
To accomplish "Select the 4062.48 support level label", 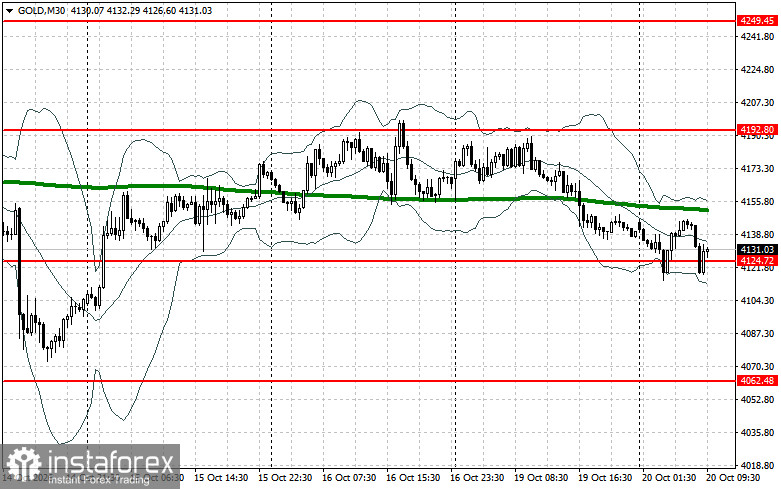I will point(757,381).
